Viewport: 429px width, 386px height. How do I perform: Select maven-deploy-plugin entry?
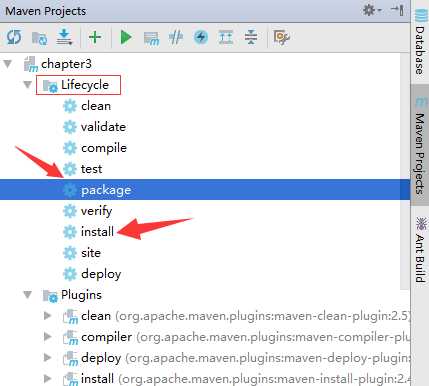click(245, 358)
